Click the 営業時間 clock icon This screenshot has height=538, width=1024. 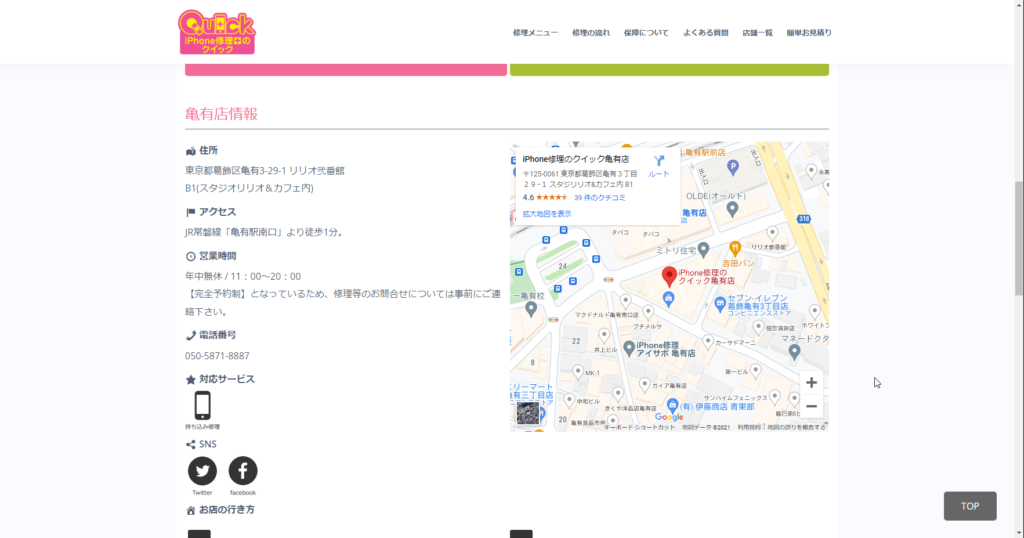tap(191, 257)
